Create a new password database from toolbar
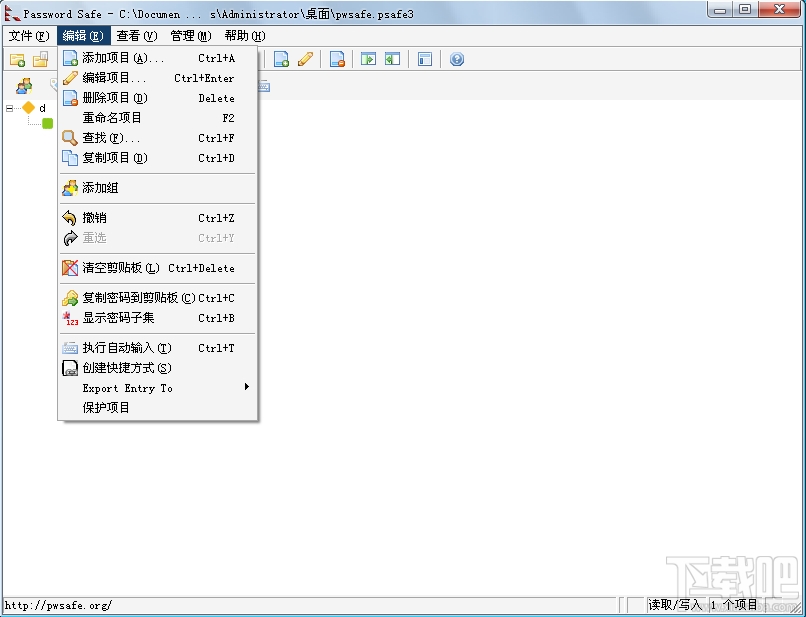 (x=18, y=59)
